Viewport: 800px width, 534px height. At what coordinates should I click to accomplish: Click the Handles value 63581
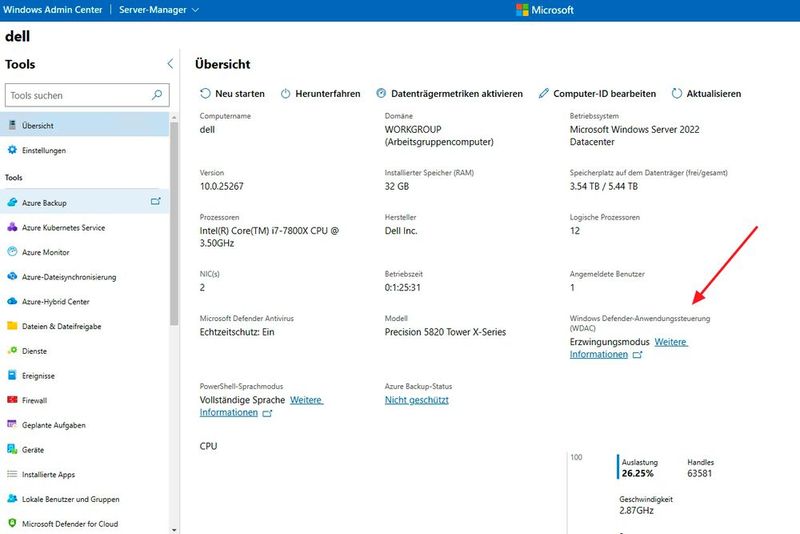point(699,473)
